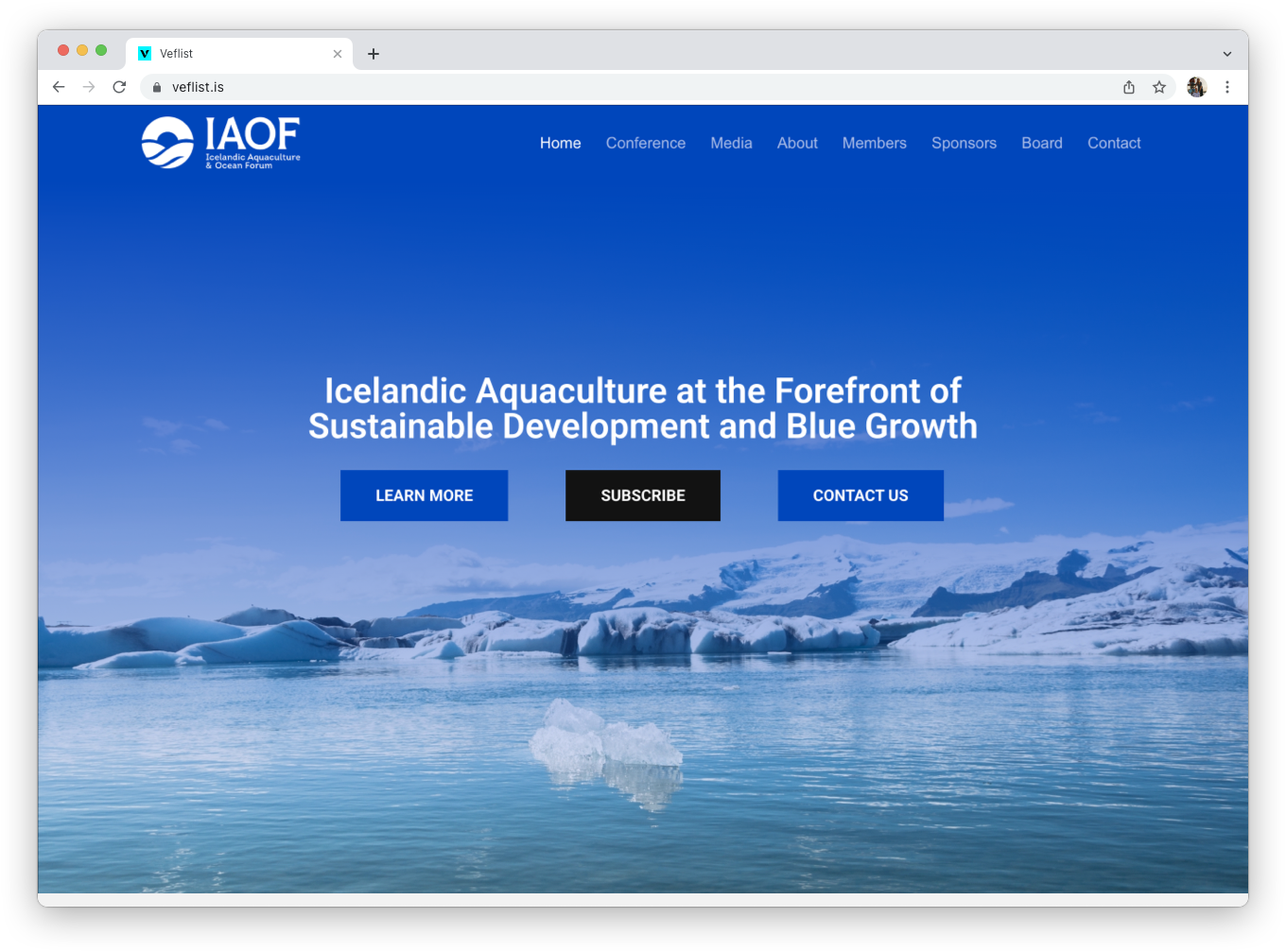1286x952 pixels.
Task: Open the user profile avatar
Action: click(1196, 87)
